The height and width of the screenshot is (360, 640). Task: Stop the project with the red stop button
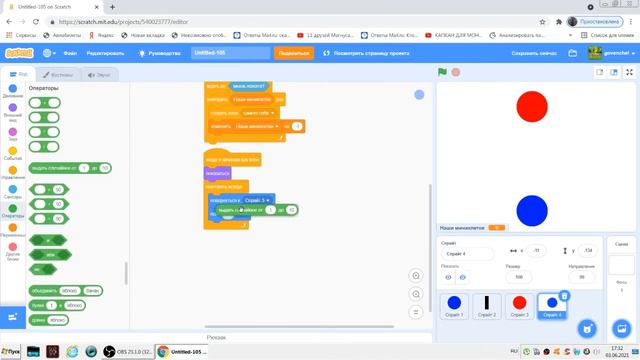(x=456, y=72)
